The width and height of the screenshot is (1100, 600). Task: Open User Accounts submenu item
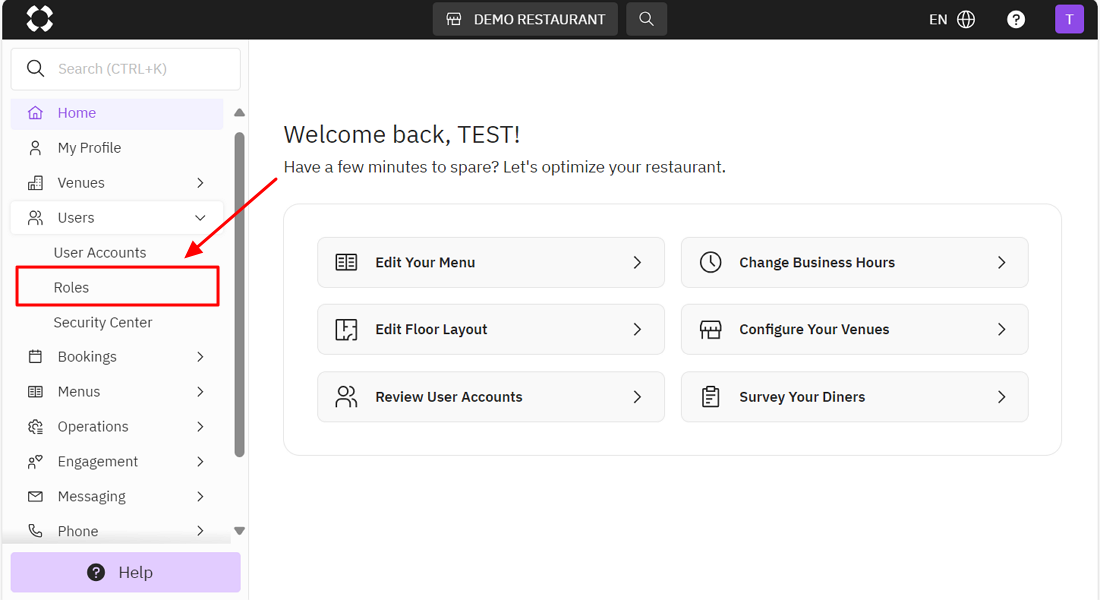100,253
